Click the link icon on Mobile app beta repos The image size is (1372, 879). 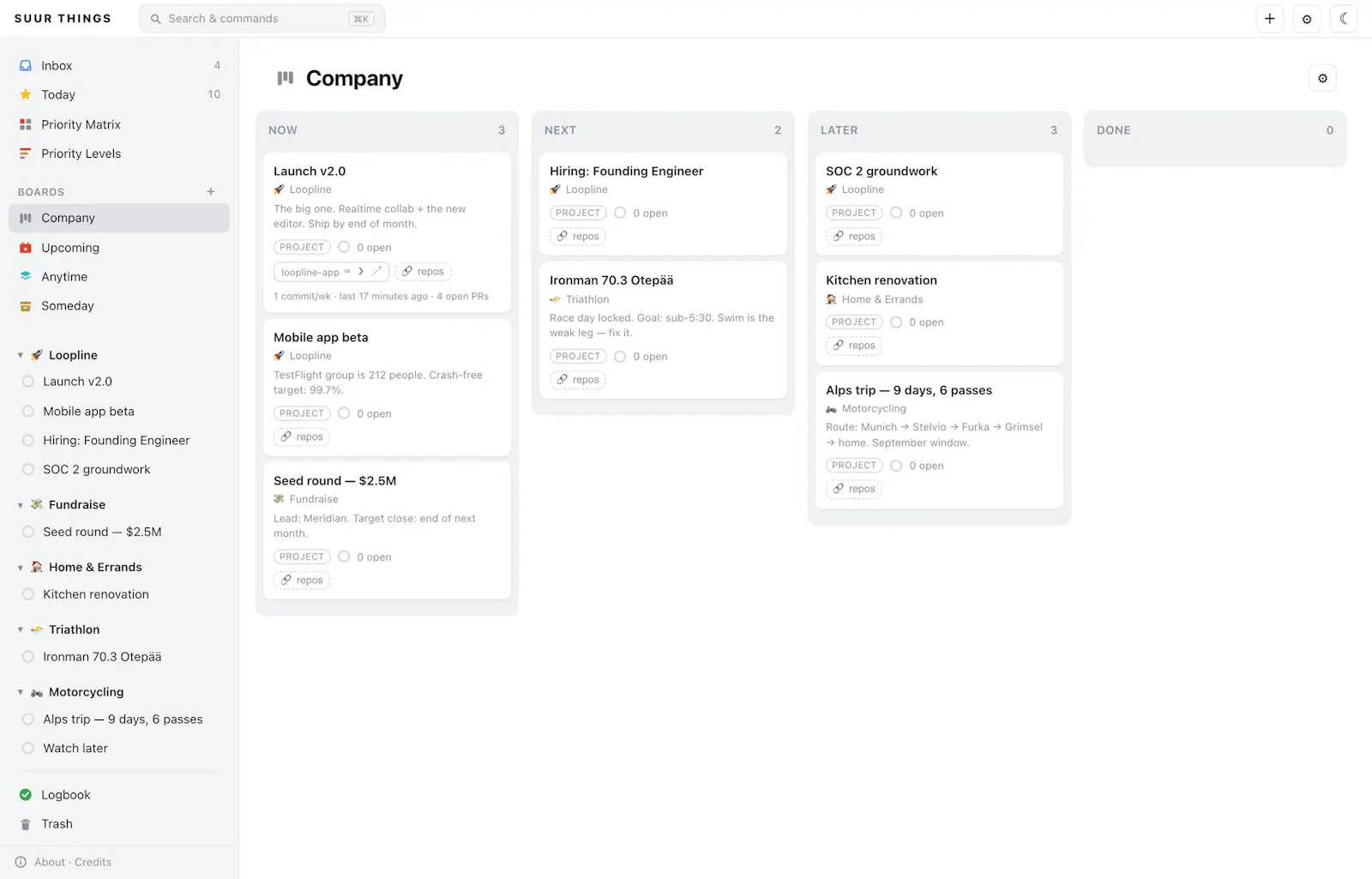click(286, 436)
